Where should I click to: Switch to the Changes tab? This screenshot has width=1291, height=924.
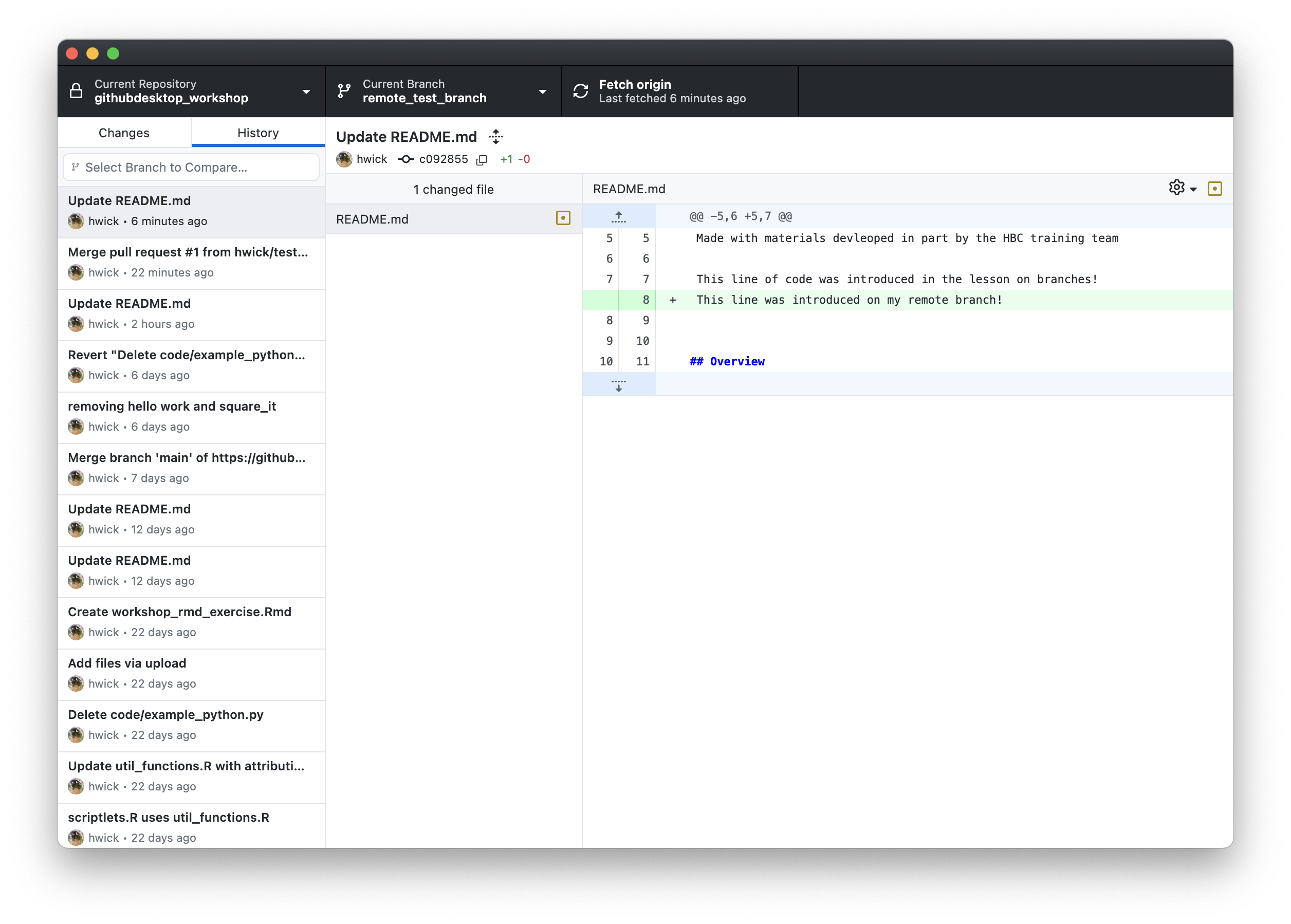point(124,133)
